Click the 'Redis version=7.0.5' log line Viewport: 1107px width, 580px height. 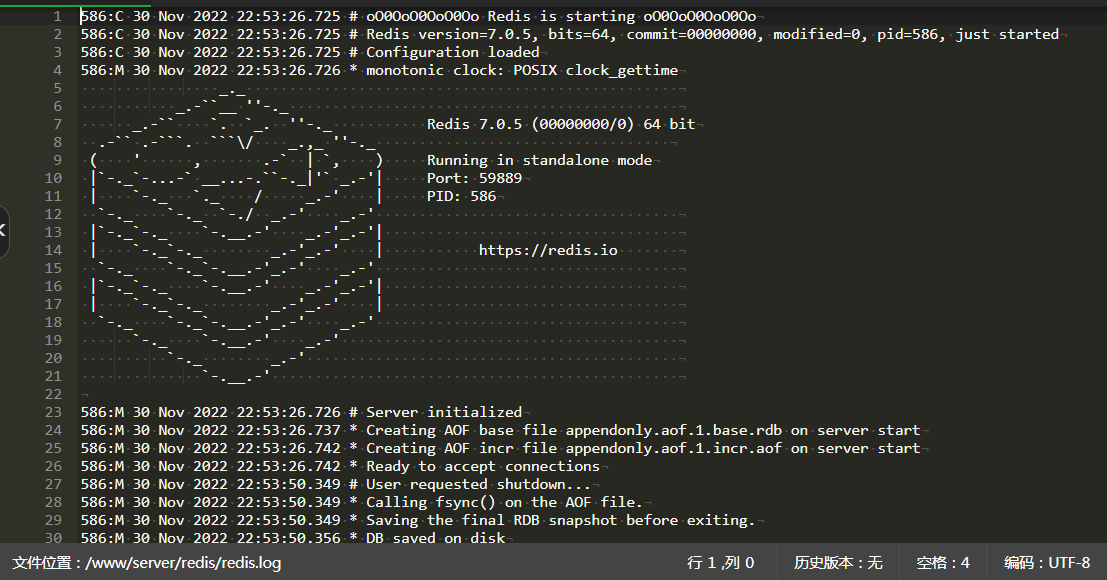570,34
